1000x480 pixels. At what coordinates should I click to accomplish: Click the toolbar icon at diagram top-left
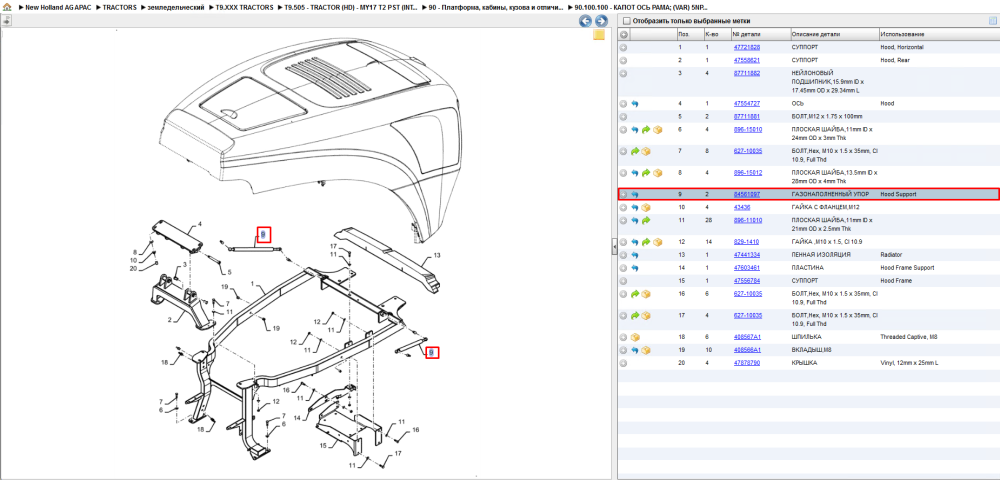point(7,20)
